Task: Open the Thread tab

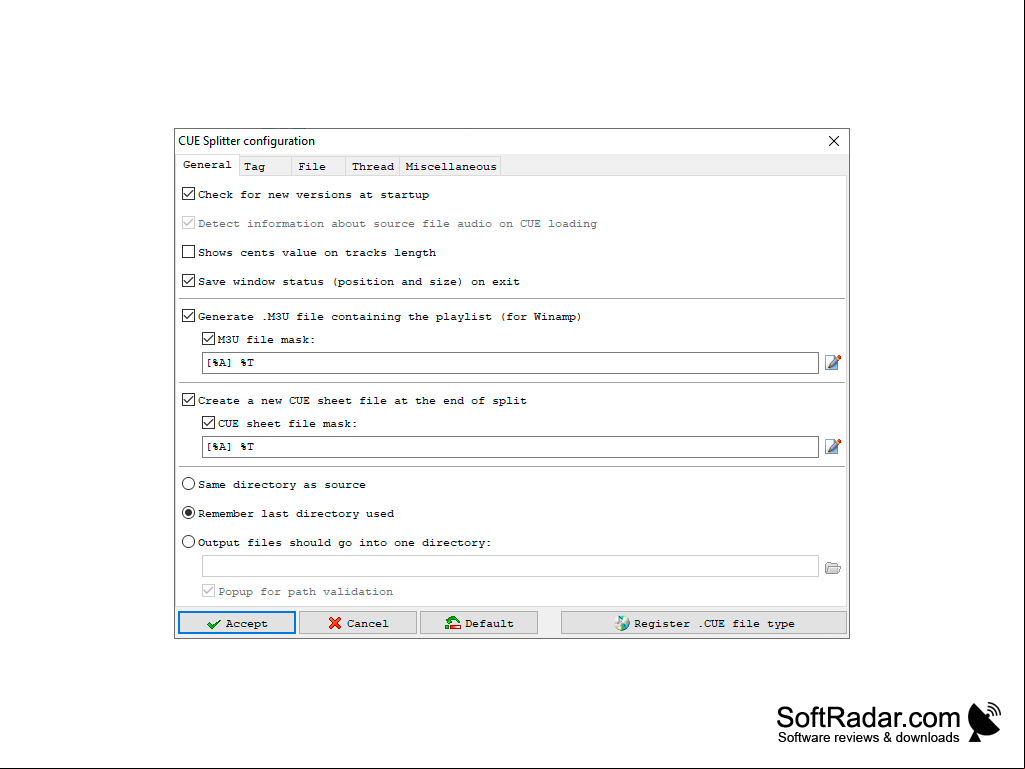Action: coord(373,167)
